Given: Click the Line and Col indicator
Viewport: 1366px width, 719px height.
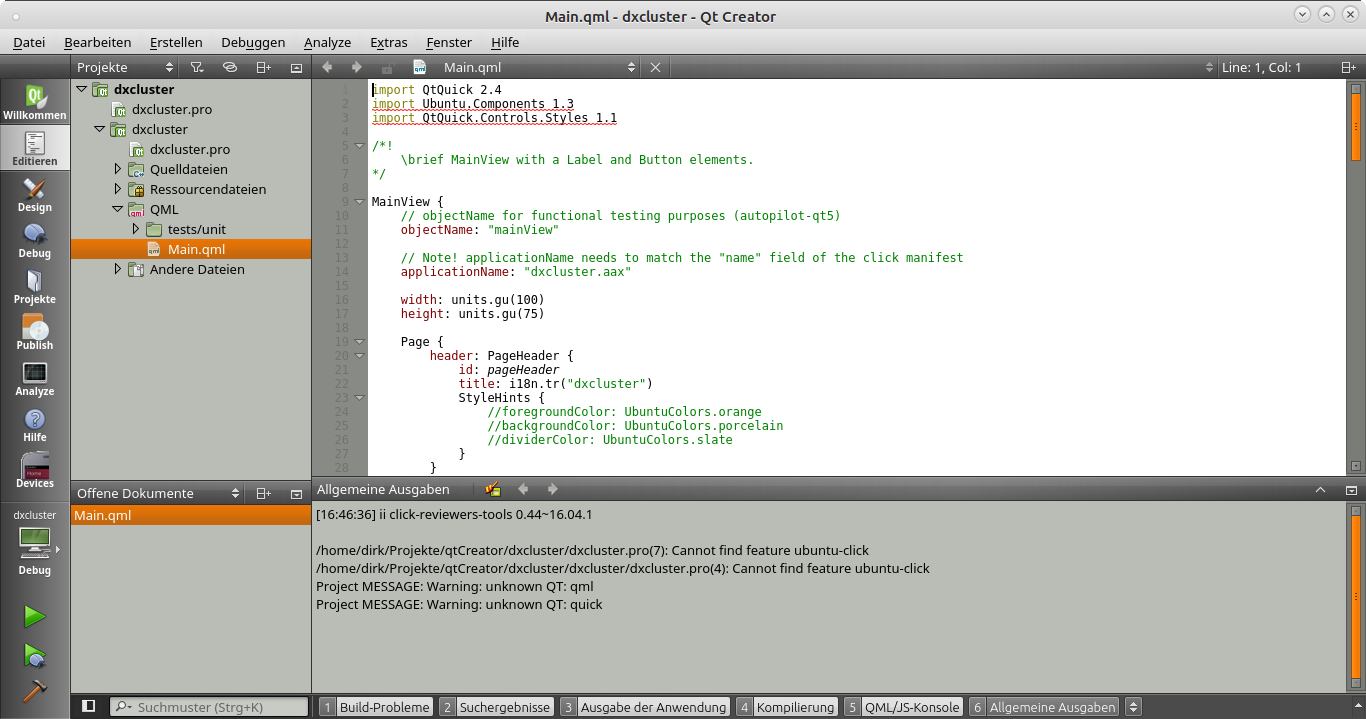Looking at the screenshot, I should tap(1261, 67).
